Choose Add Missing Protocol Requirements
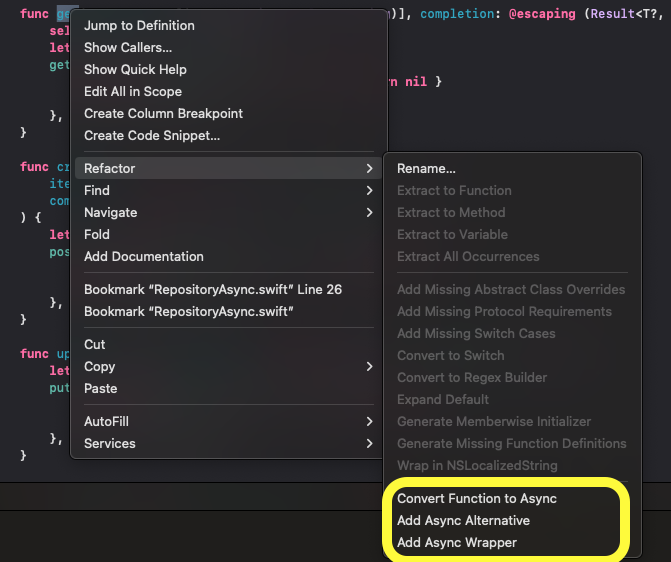671x562 pixels. point(512,312)
